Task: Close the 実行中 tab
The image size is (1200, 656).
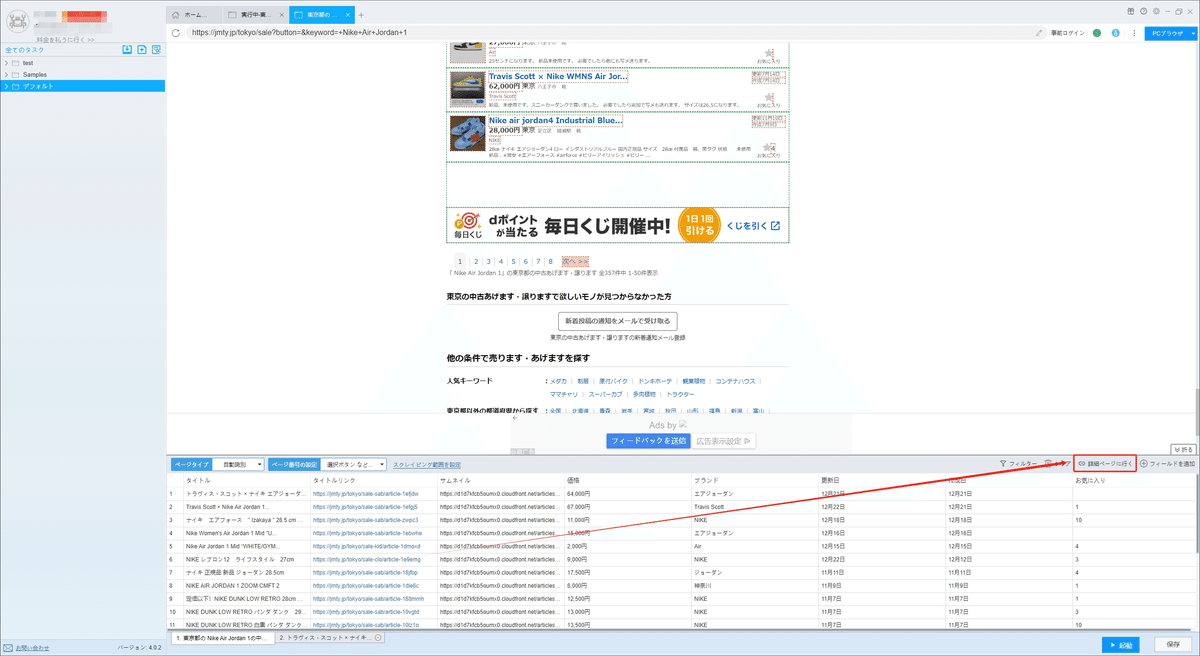Action: [x=280, y=15]
